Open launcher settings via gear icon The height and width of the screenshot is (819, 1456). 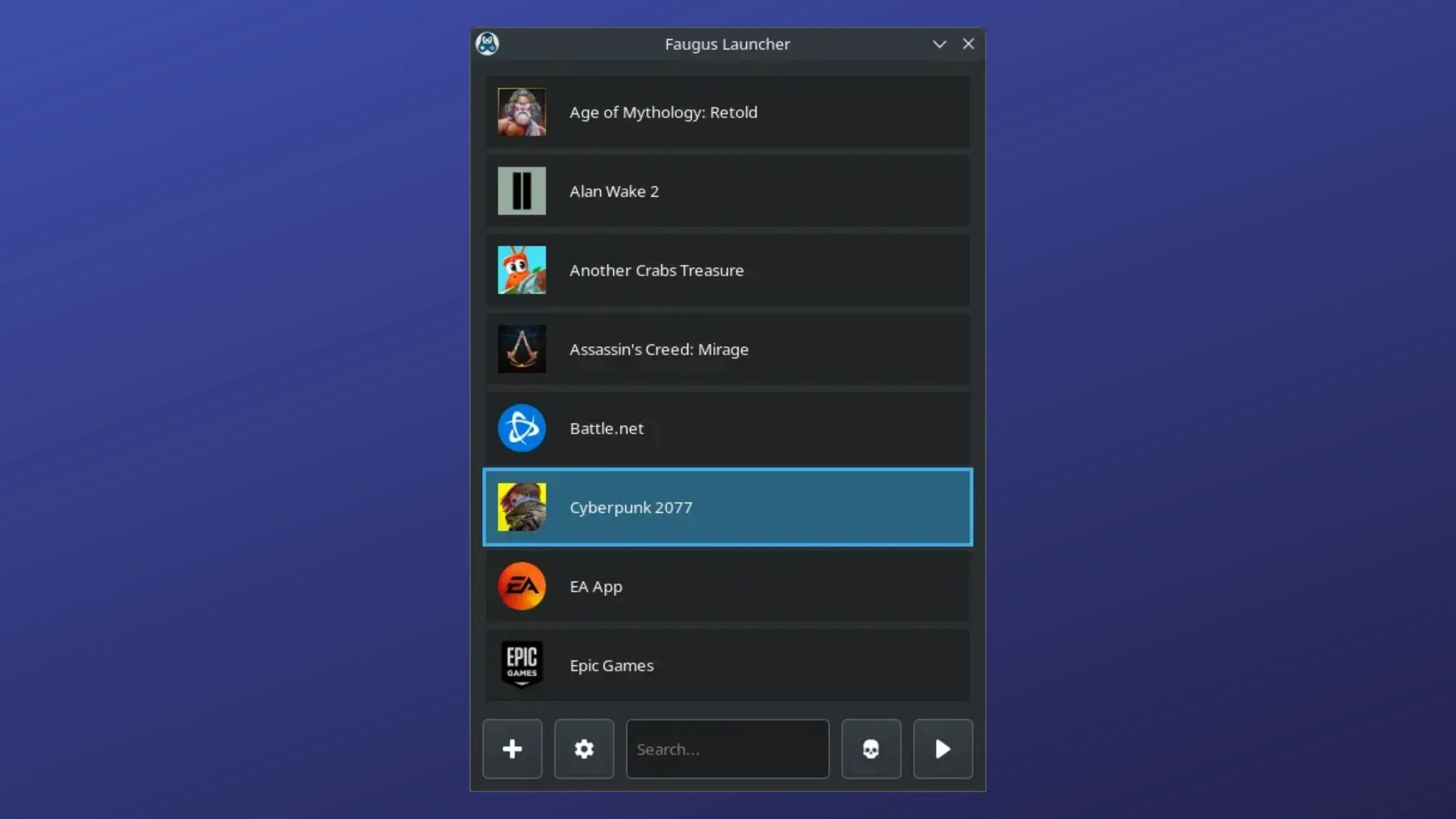pos(584,749)
